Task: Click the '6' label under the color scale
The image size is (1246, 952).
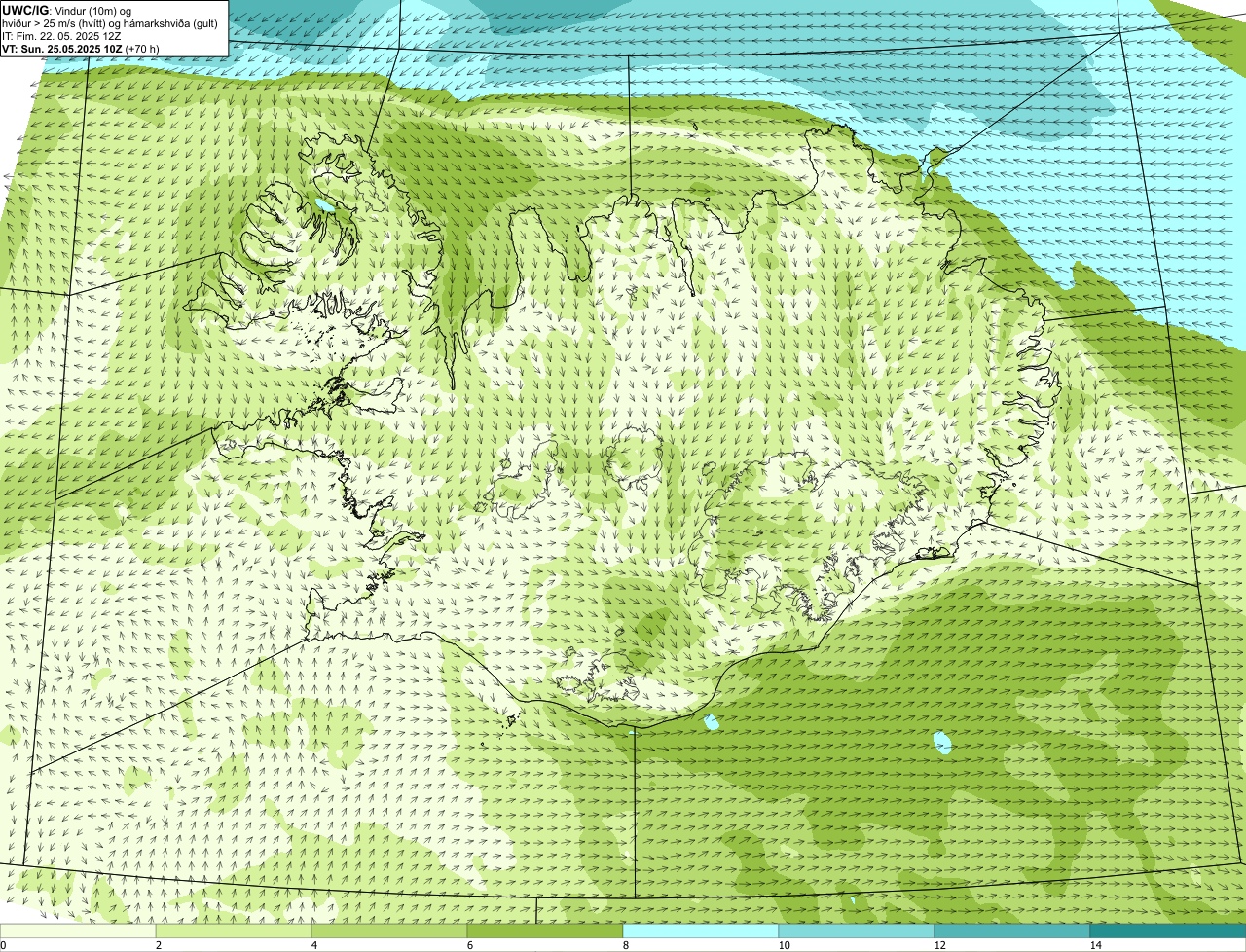Action: pos(470,945)
